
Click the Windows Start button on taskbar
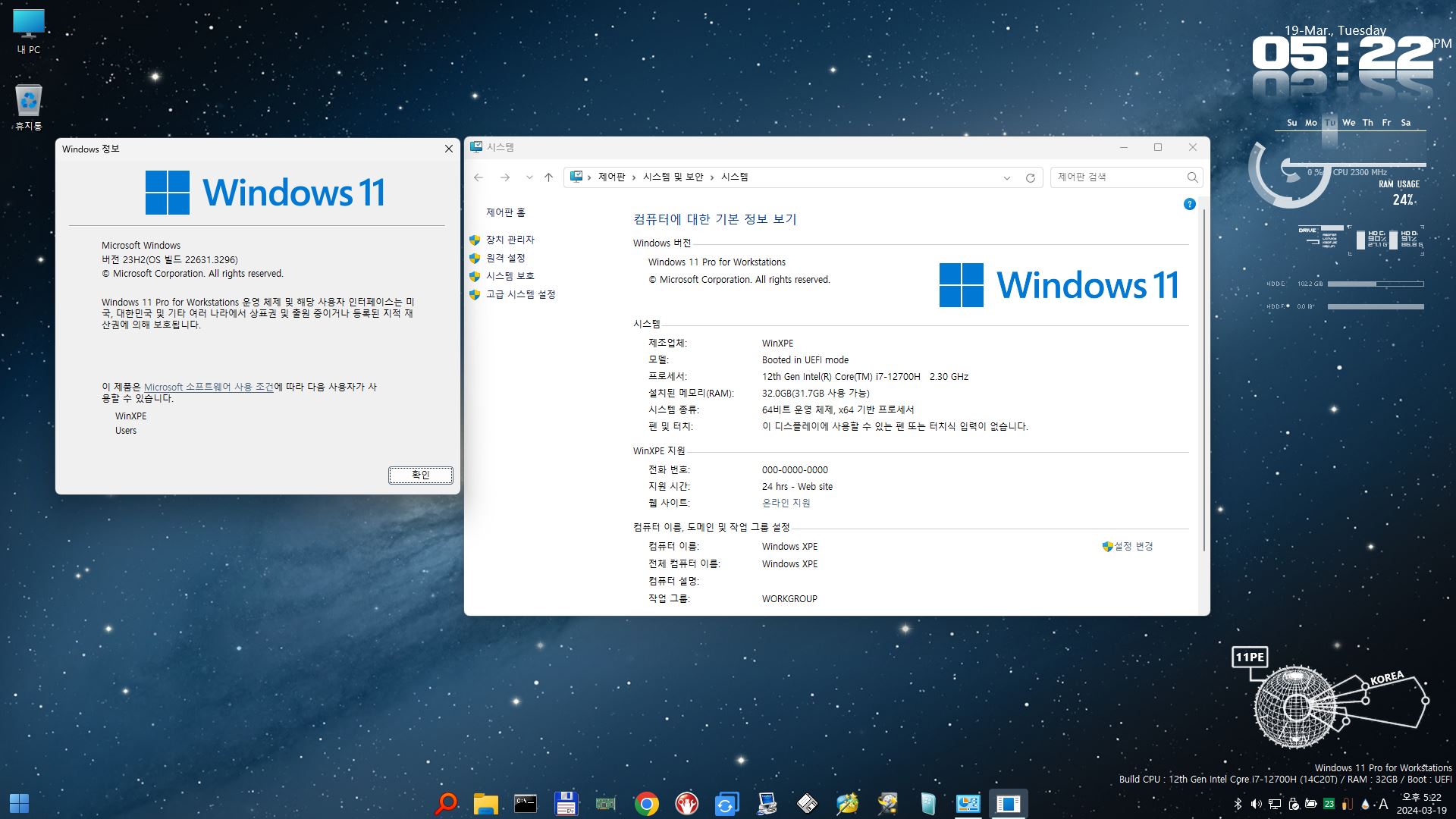tap(20, 803)
